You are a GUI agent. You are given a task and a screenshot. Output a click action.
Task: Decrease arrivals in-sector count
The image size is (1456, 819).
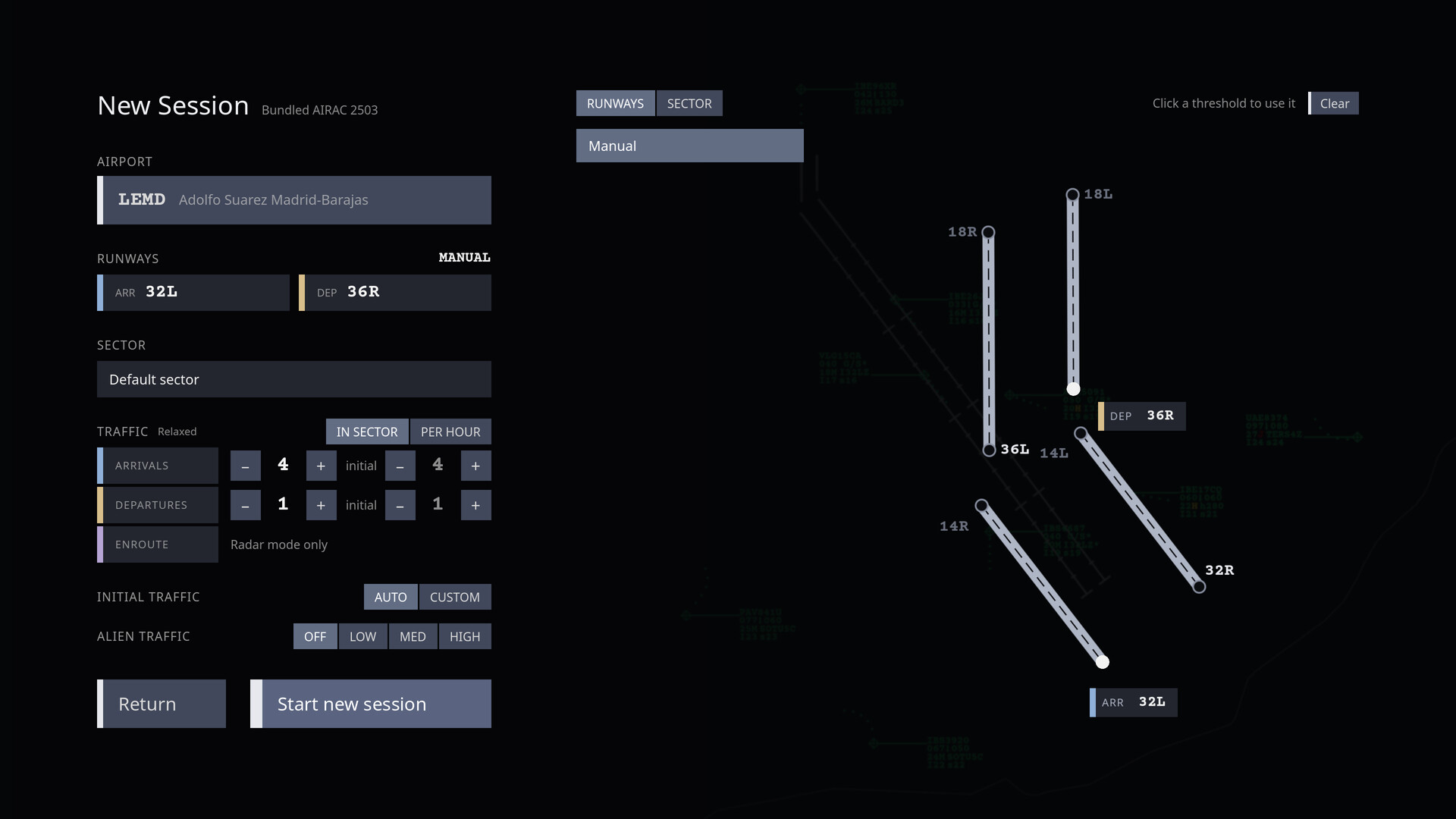[x=246, y=466]
